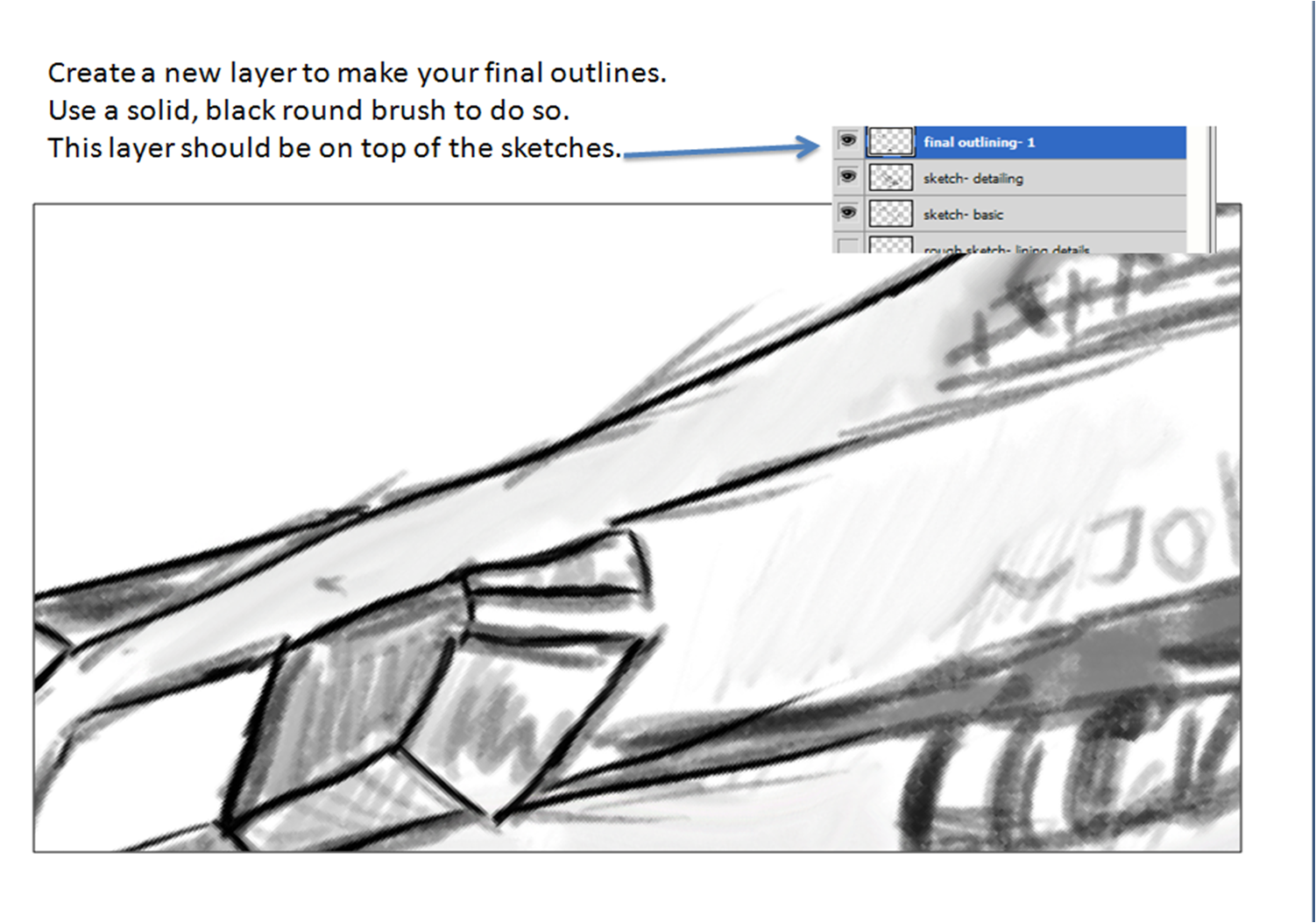This screenshot has width=1316, height=923.
Task: Click the sketch- detailing layer thumbnail
Action: 890,178
